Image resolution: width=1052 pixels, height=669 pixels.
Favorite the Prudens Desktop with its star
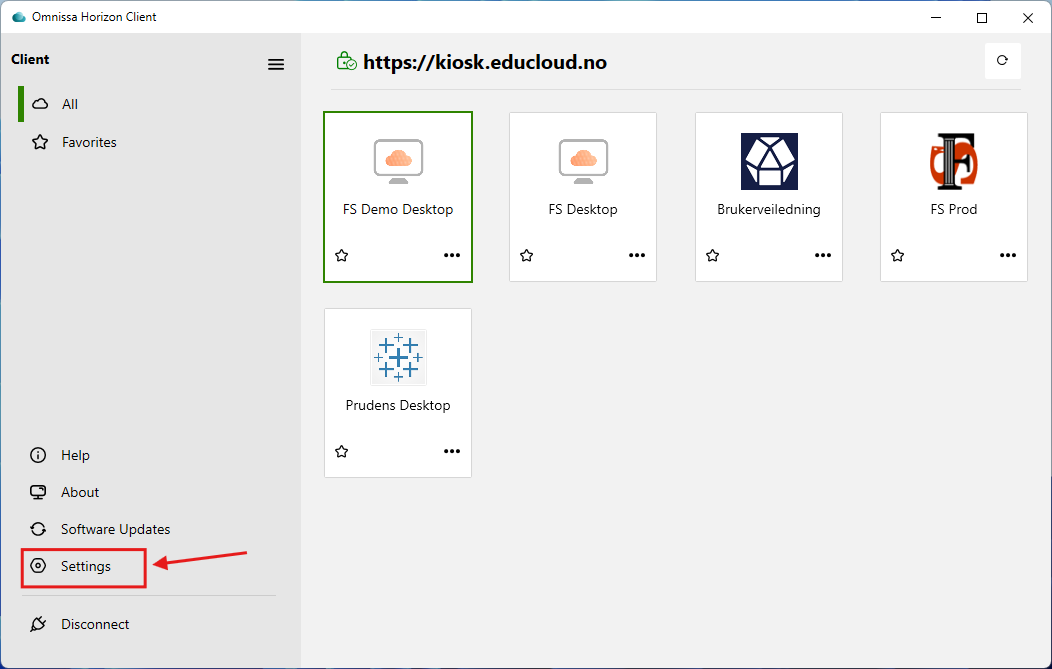(341, 451)
